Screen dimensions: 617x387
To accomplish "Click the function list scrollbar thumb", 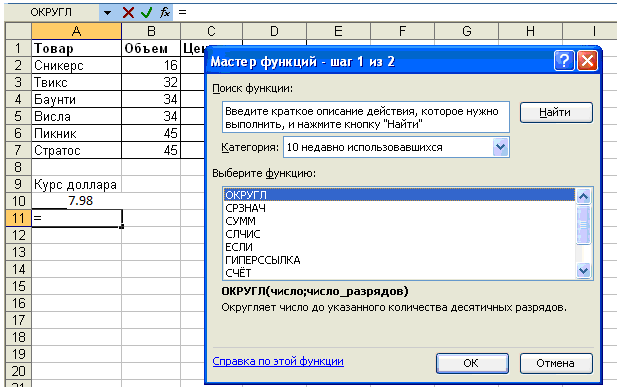I will (583, 224).
